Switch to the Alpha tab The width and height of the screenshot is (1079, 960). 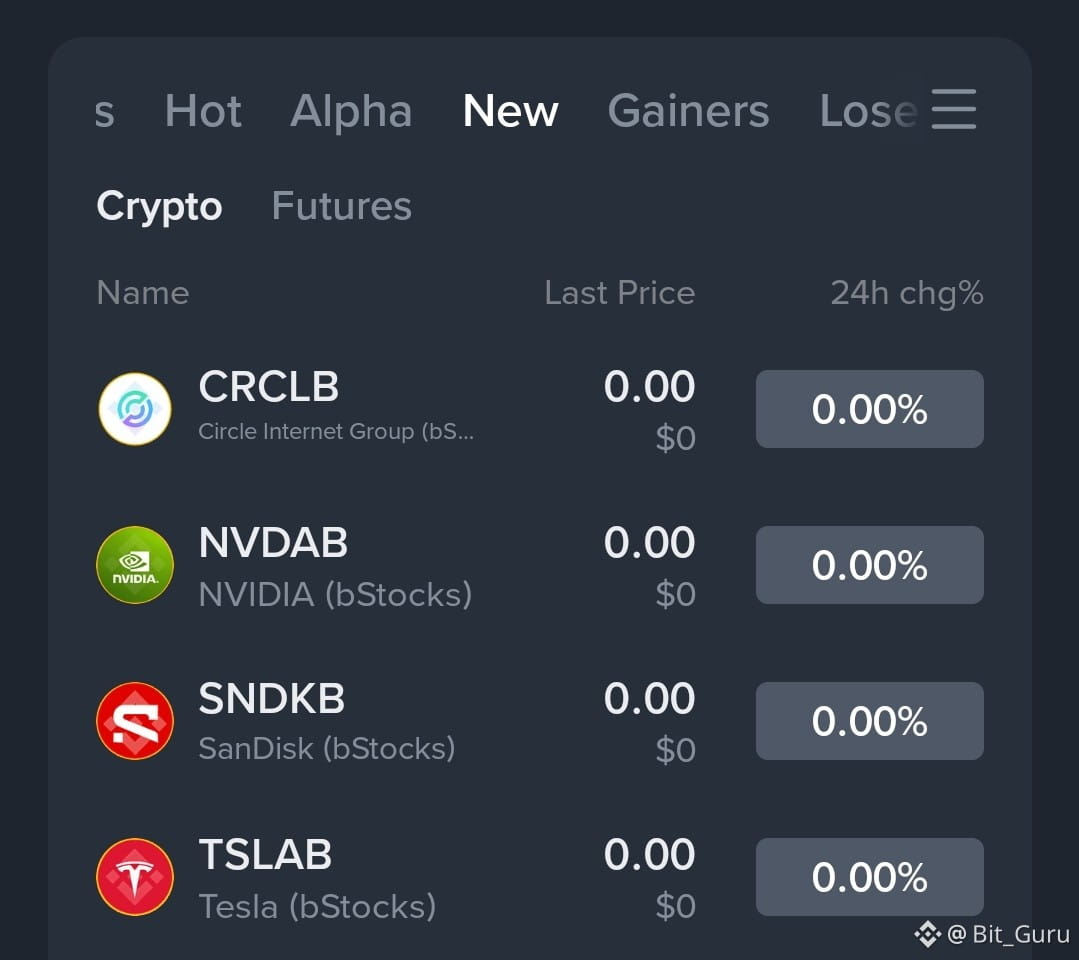(351, 111)
